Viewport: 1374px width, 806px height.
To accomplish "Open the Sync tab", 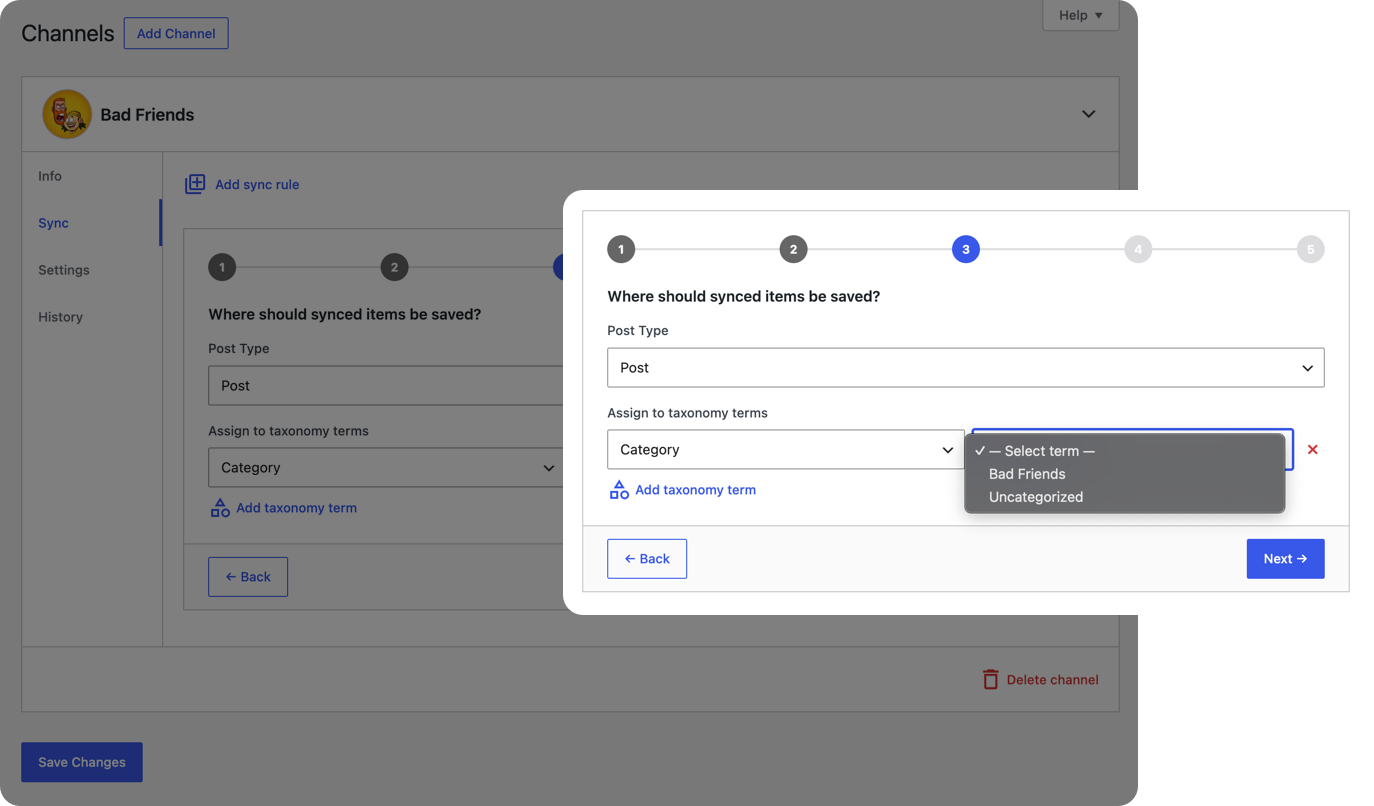I will (x=54, y=223).
